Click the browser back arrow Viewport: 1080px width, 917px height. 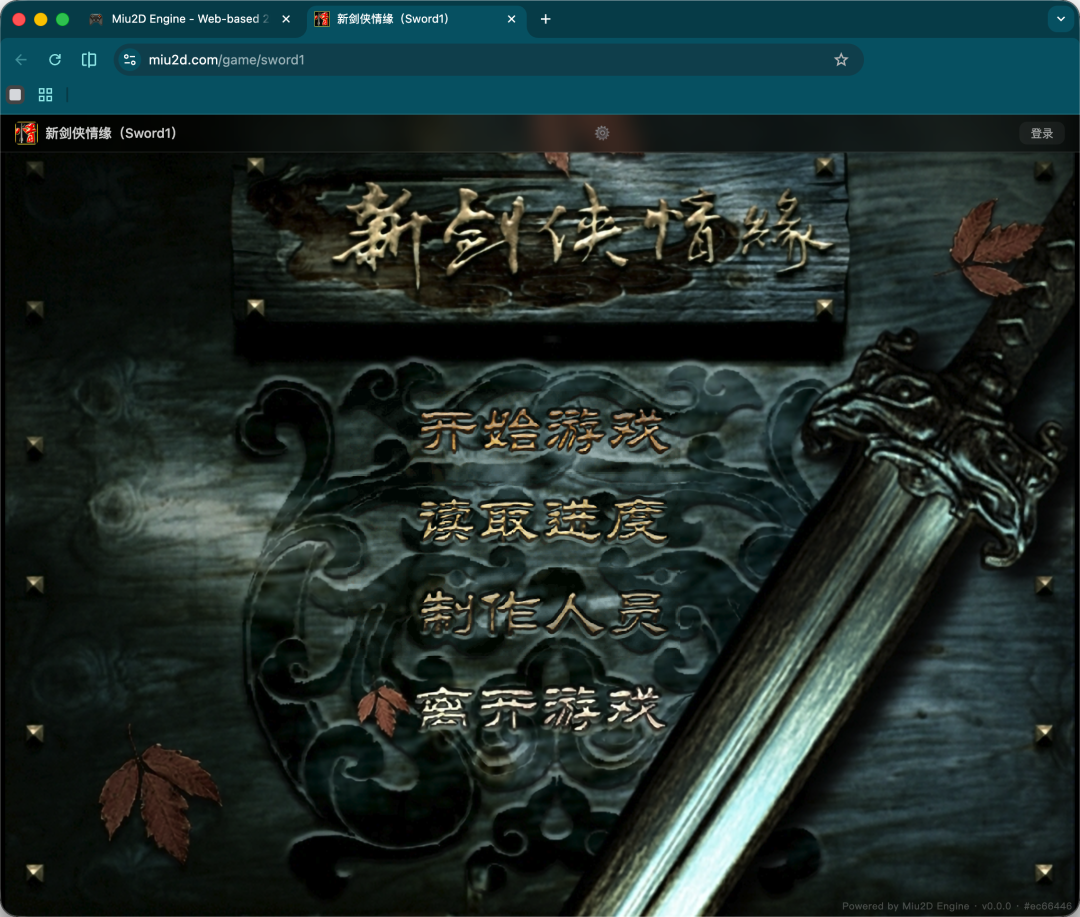coord(21,59)
